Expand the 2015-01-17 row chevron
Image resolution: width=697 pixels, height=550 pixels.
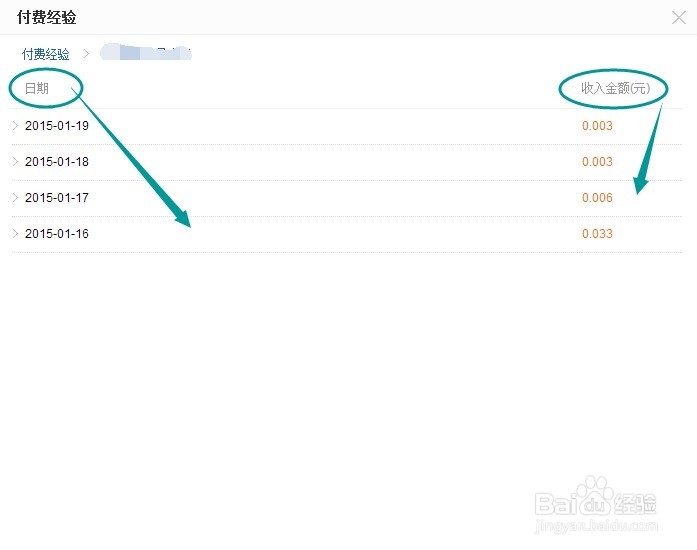coord(15,198)
